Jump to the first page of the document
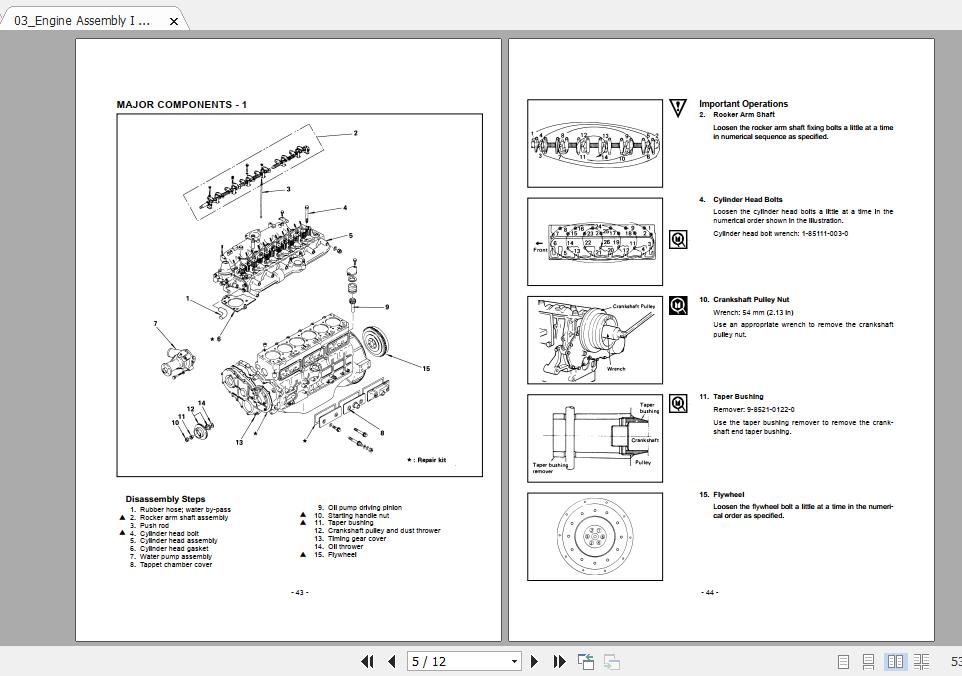This screenshot has height=676, width=962. pos(368,661)
